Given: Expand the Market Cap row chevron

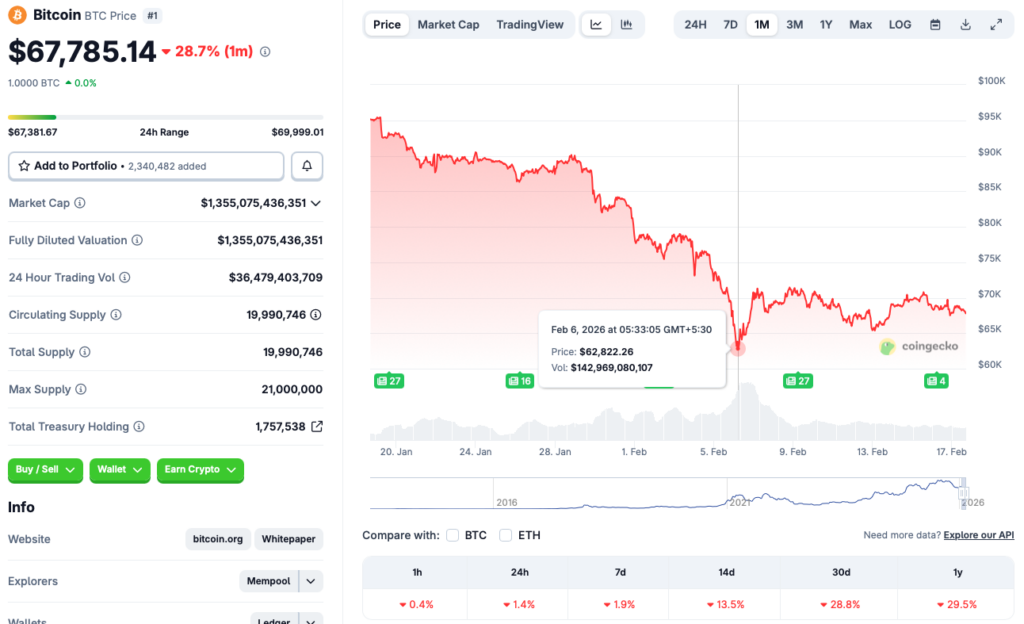Looking at the screenshot, I should pos(319,203).
